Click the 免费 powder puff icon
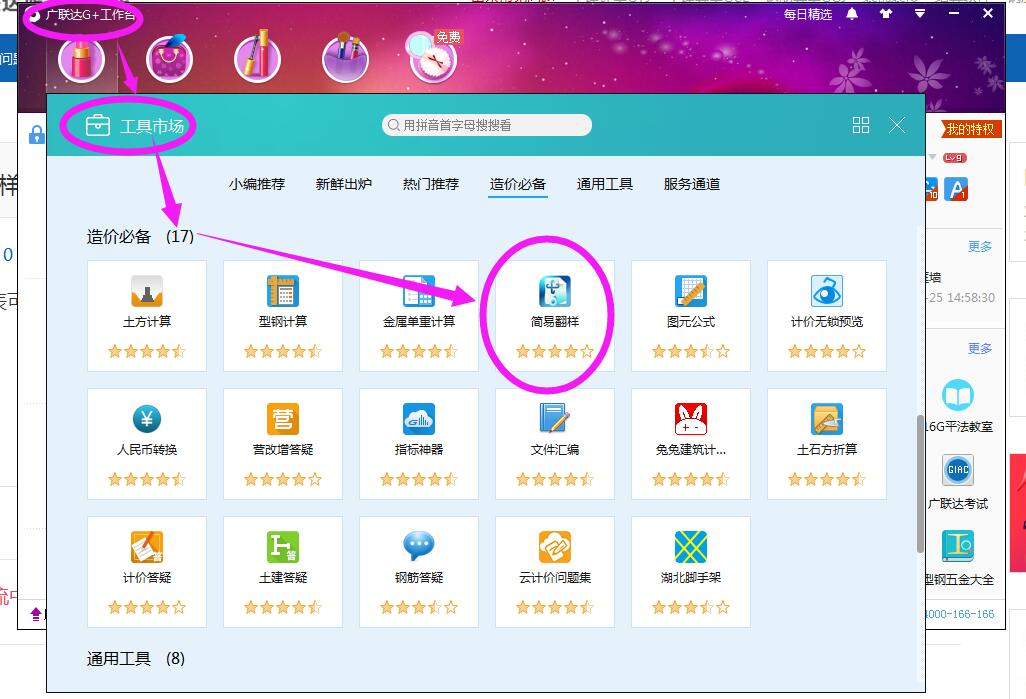 tap(433, 58)
